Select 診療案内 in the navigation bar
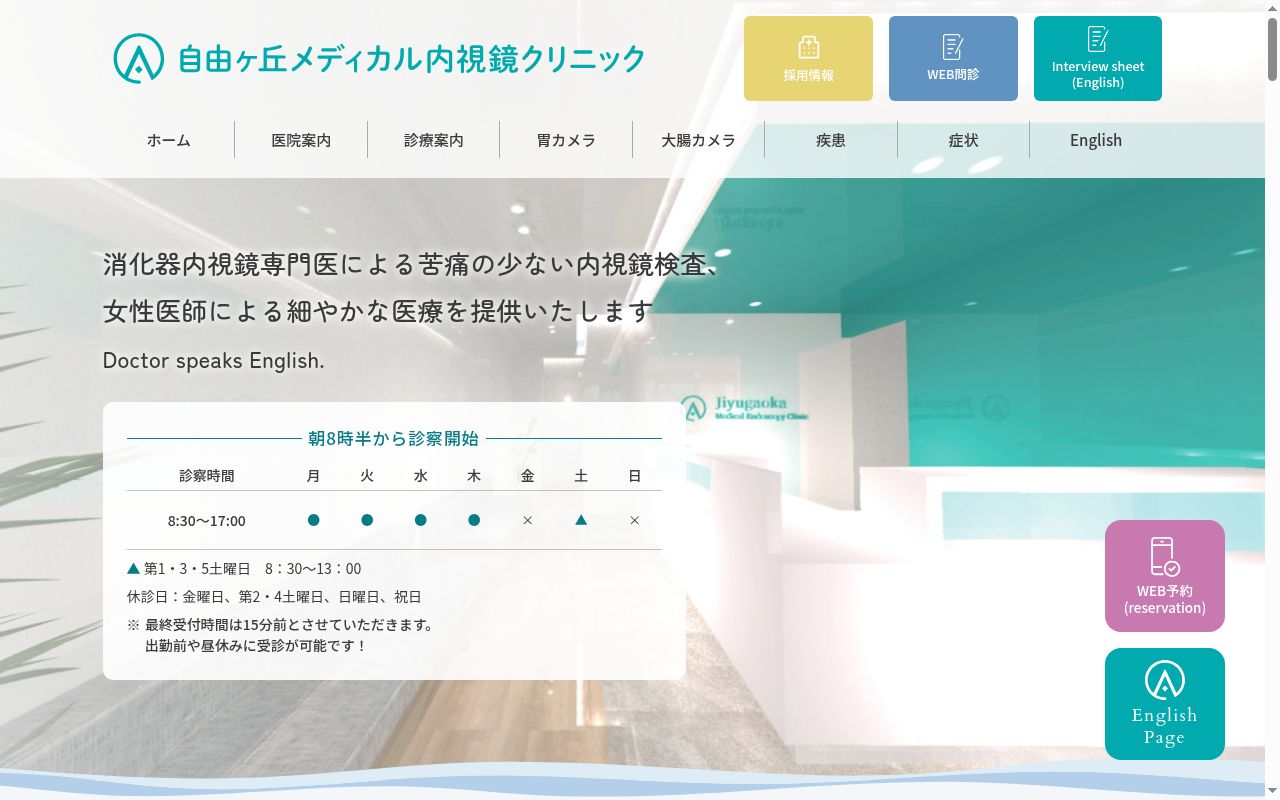Screen dimensions: 1280x800 coord(434,140)
